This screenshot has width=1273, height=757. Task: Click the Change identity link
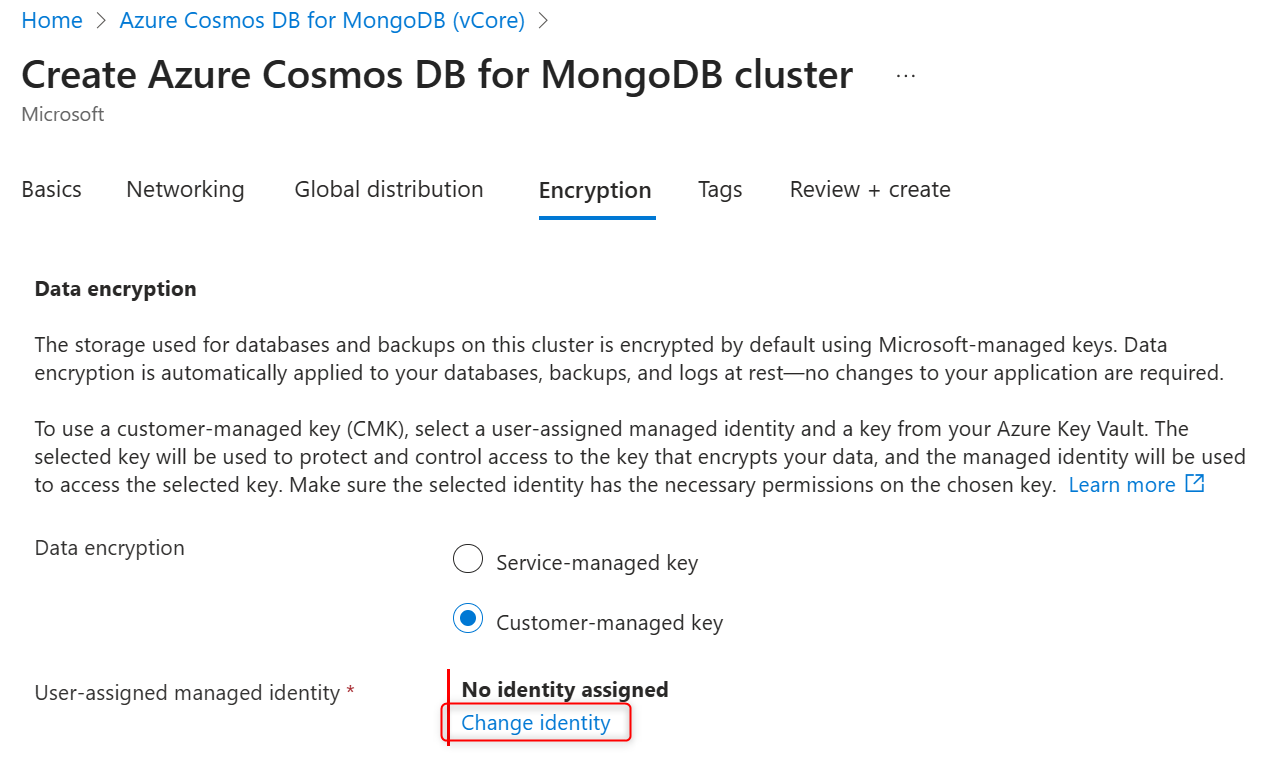click(536, 723)
